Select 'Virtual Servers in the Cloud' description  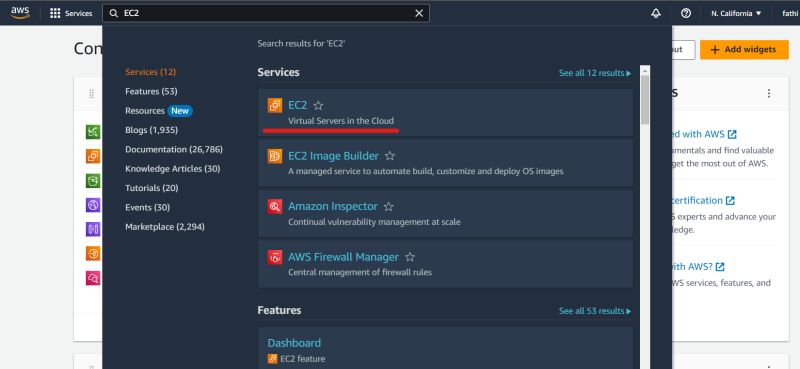click(341, 121)
